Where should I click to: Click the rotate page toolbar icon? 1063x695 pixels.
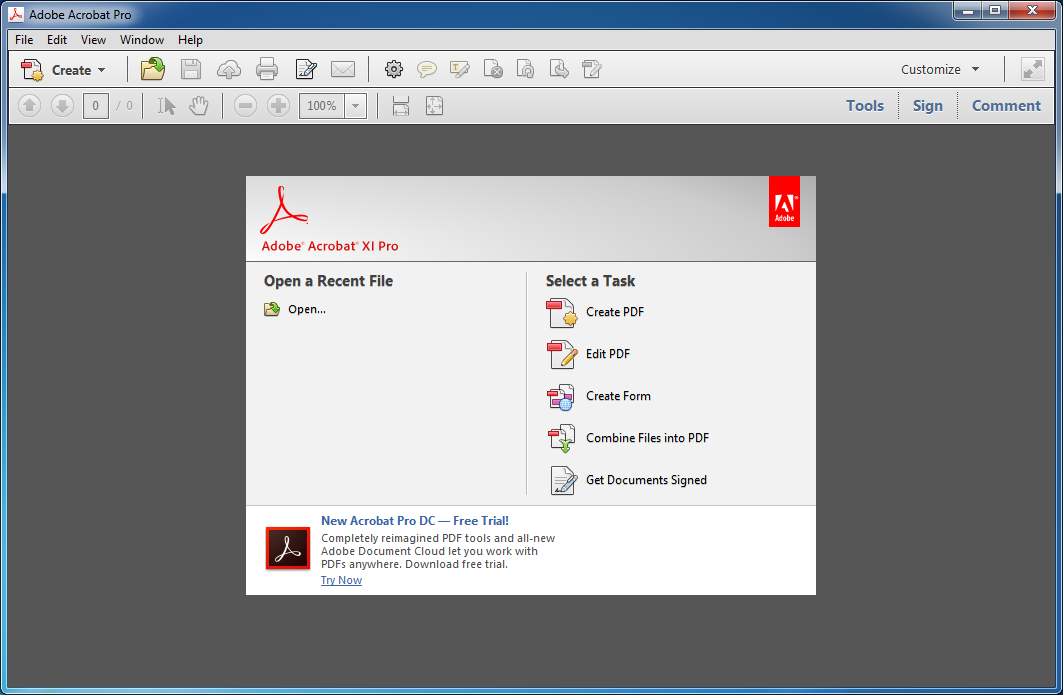[525, 69]
